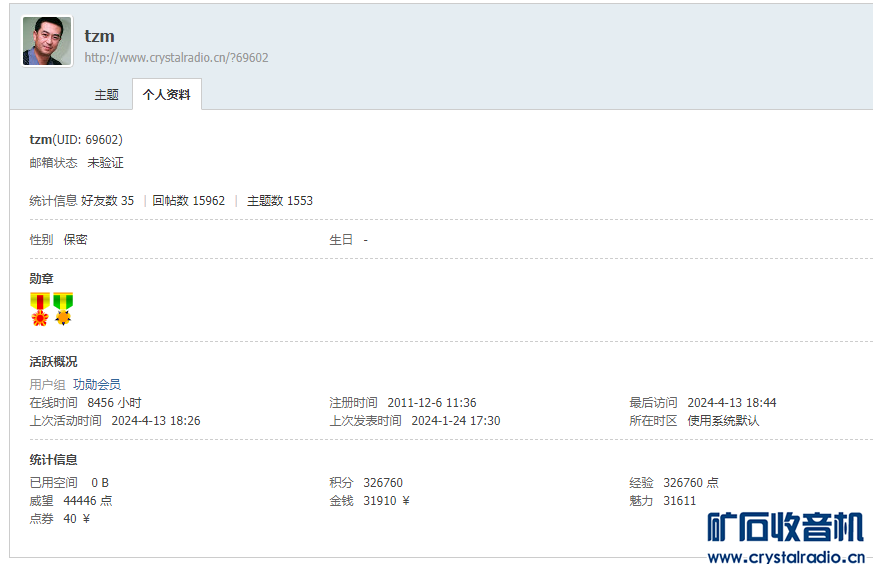This screenshot has height=570, width=873.
Task: Open the 主题数 1553 threads link
Action: (280, 201)
